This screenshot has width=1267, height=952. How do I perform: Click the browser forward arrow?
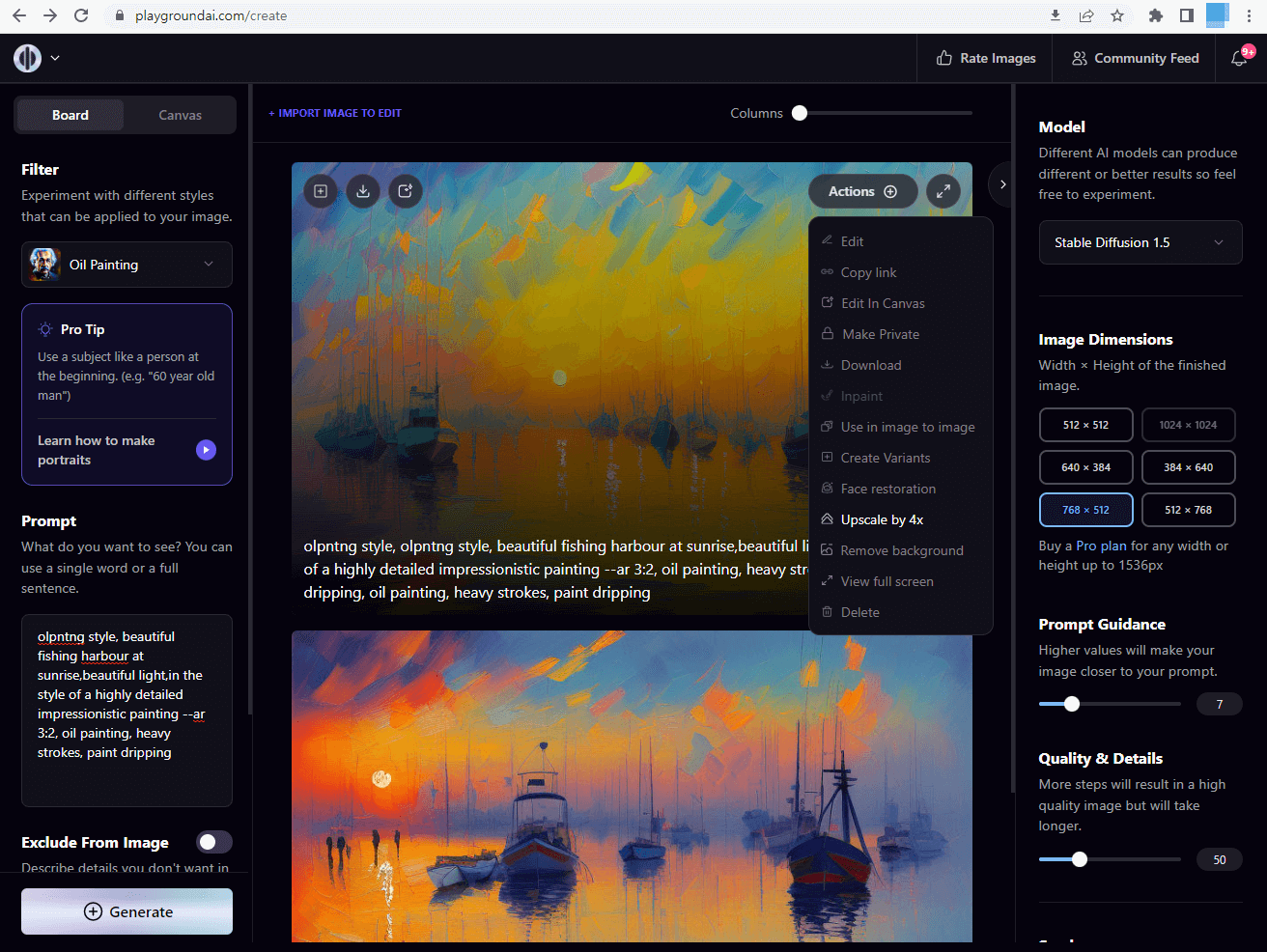coord(50,15)
